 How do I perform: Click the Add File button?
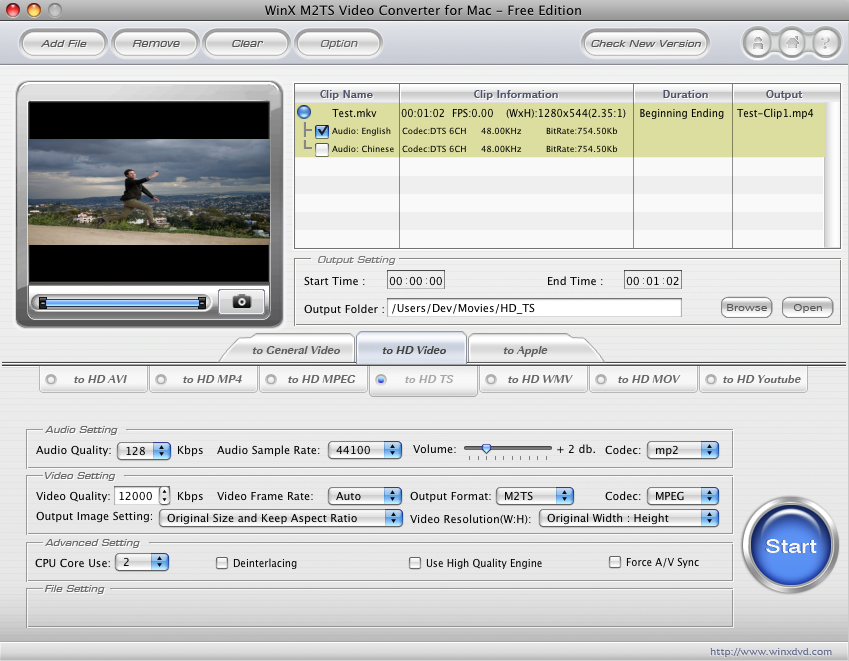point(64,43)
